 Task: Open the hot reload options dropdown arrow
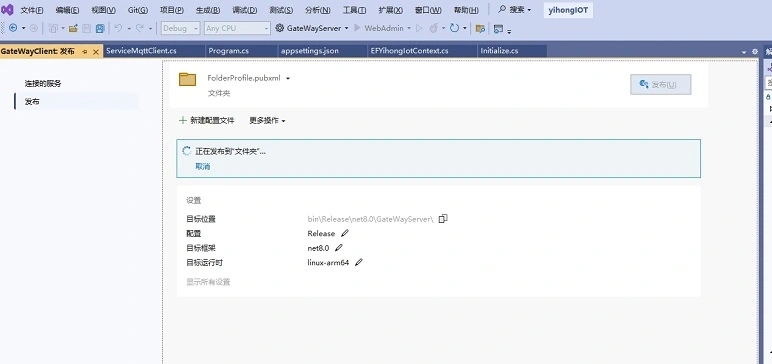tap(443, 29)
